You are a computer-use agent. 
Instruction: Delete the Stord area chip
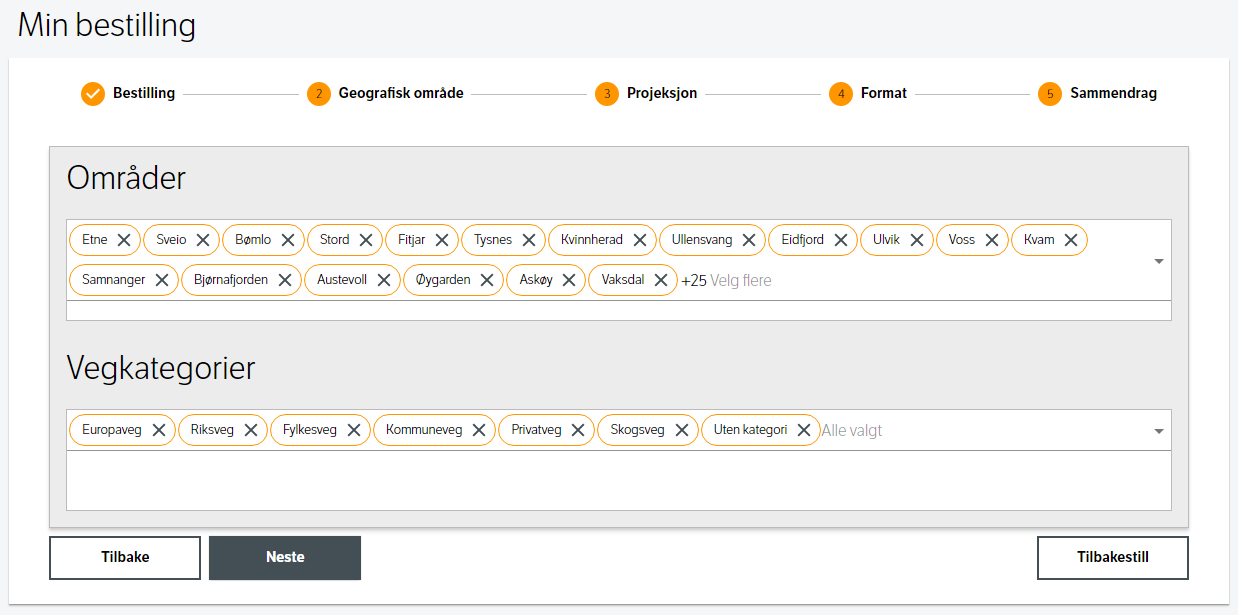pyautogui.click(x=365, y=240)
